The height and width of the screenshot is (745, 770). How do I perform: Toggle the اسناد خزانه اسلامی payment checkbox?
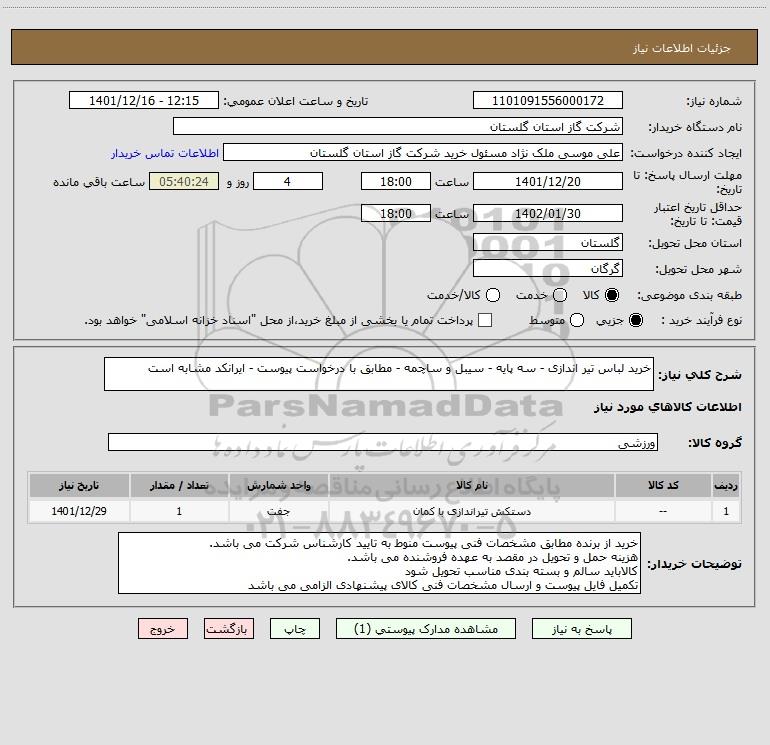pos(485,320)
